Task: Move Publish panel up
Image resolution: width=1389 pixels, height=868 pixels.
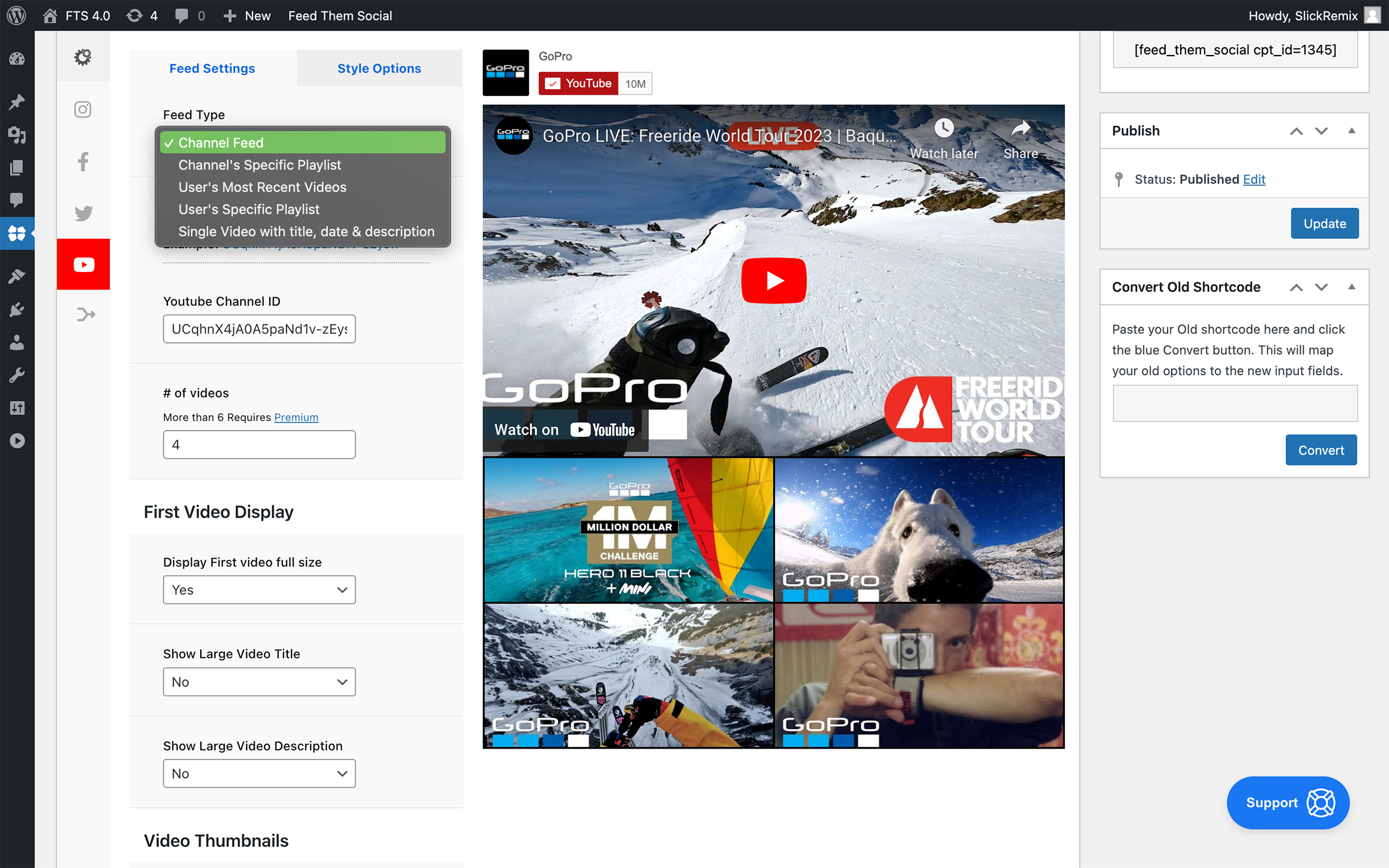Action: 1296,131
